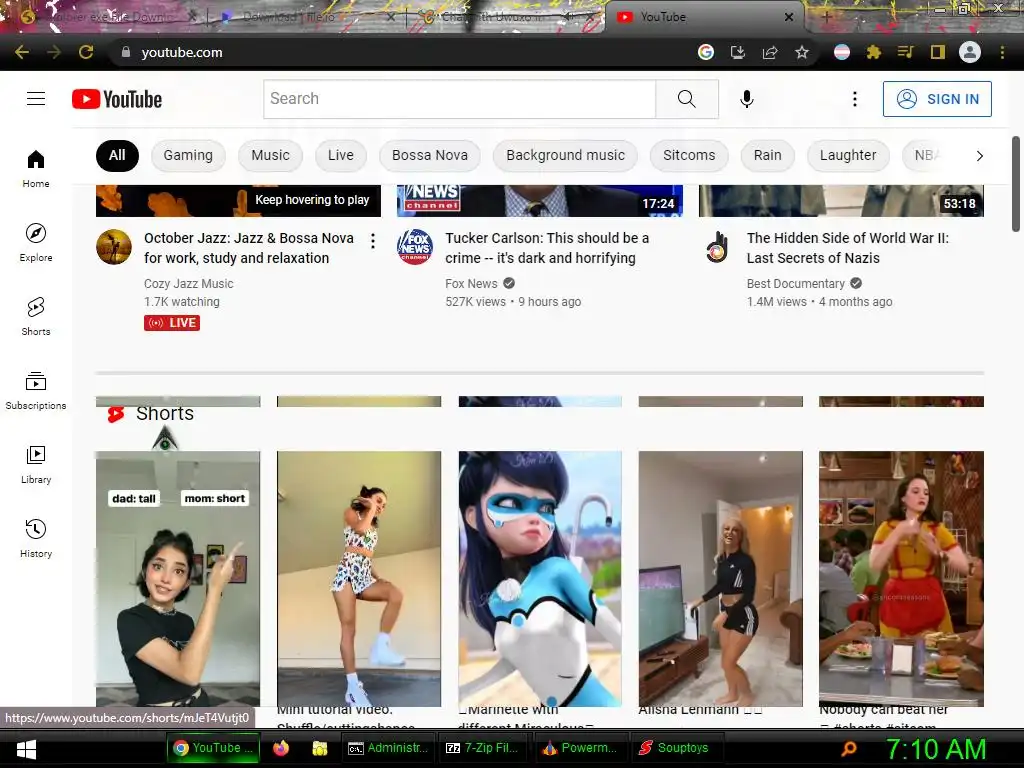The width and height of the screenshot is (1024, 768).
Task: Open Chrome profile avatar
Action: pos(970,52)
